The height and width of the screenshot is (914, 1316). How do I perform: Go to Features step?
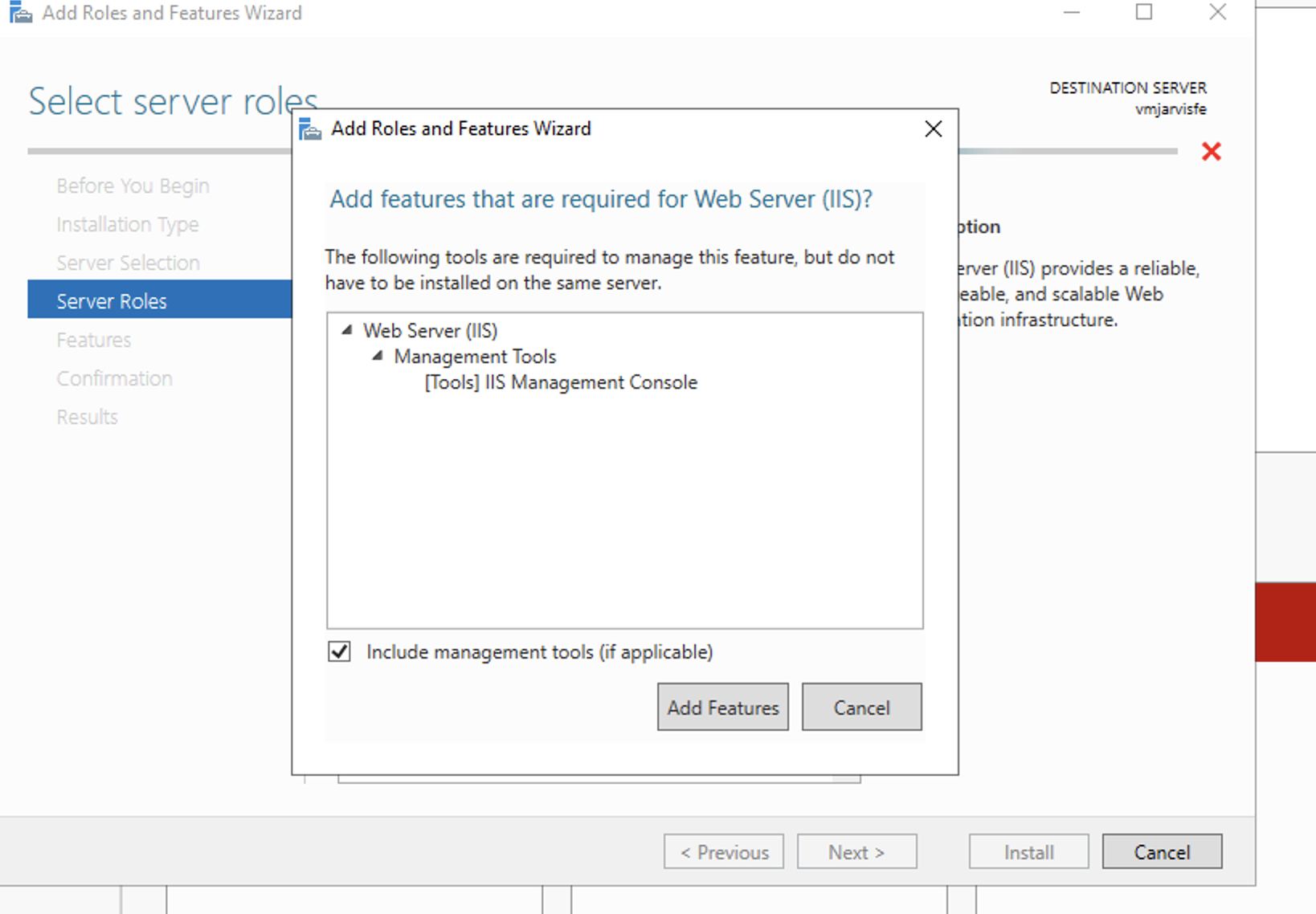[93, 340]
